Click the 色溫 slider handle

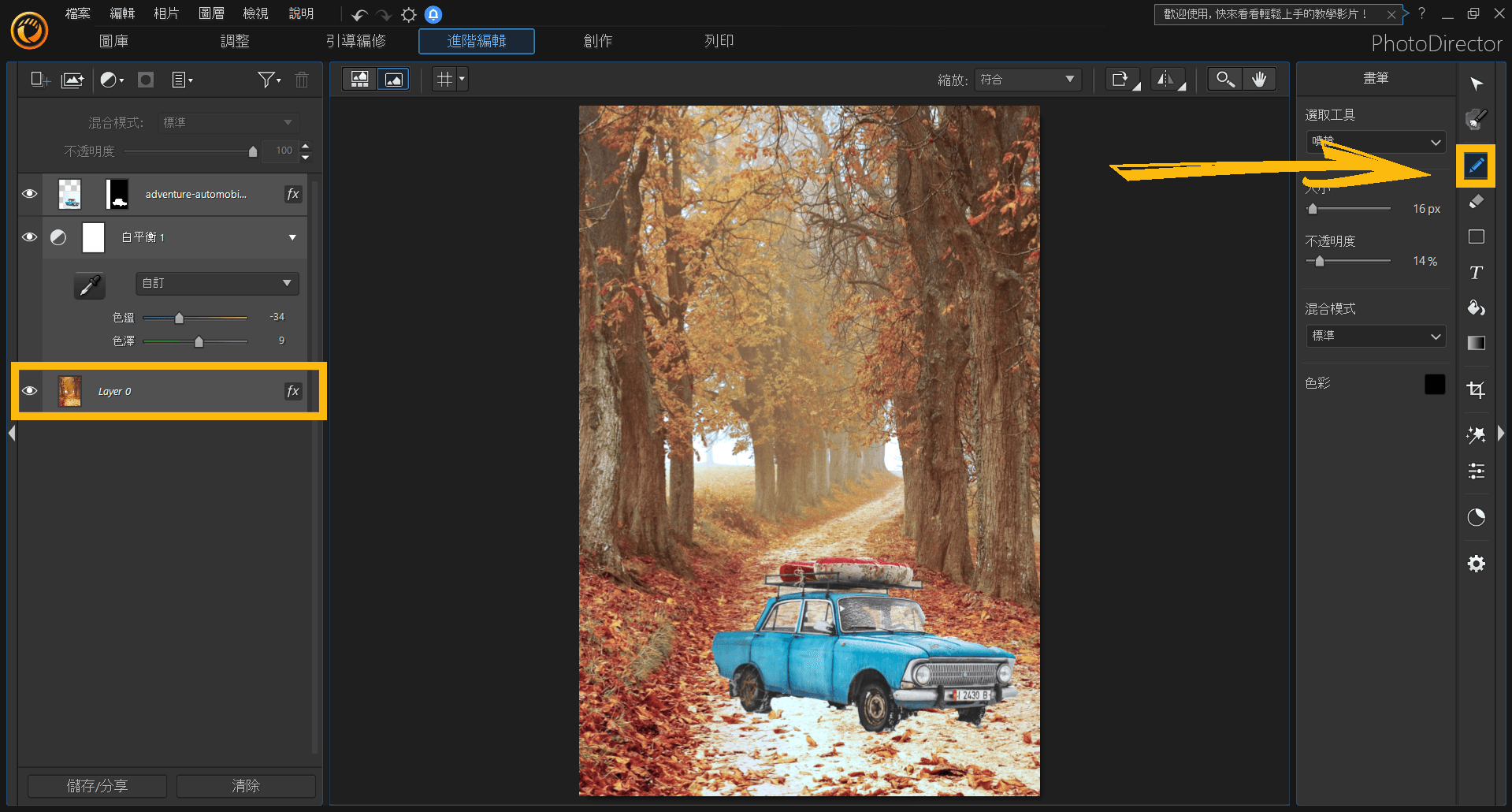pos(179,318)
